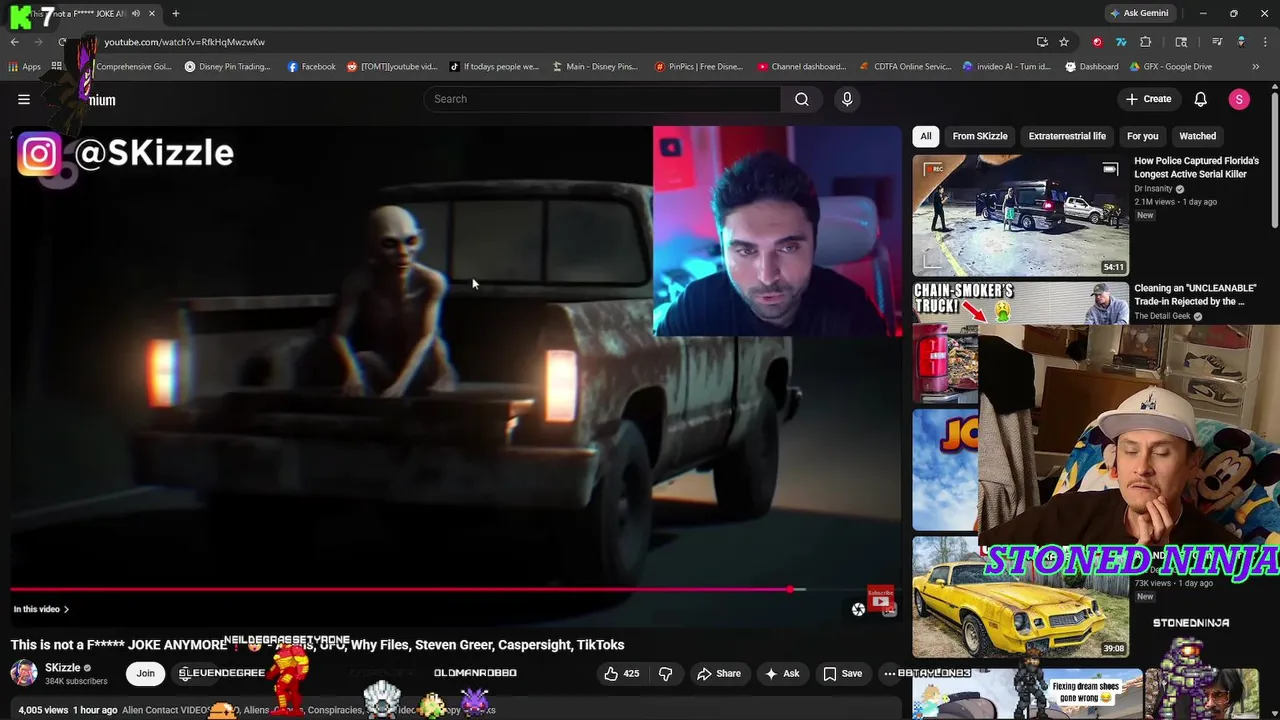Open the notifications bell

1200,99
